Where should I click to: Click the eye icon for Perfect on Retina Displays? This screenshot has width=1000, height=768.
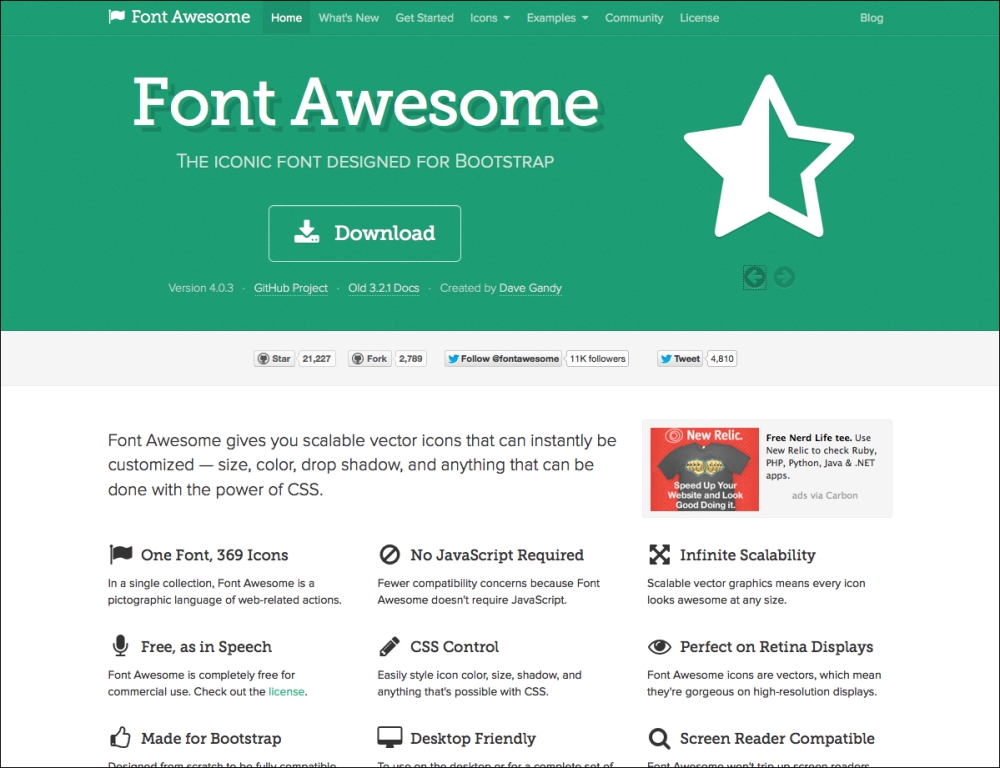point(660,645)
